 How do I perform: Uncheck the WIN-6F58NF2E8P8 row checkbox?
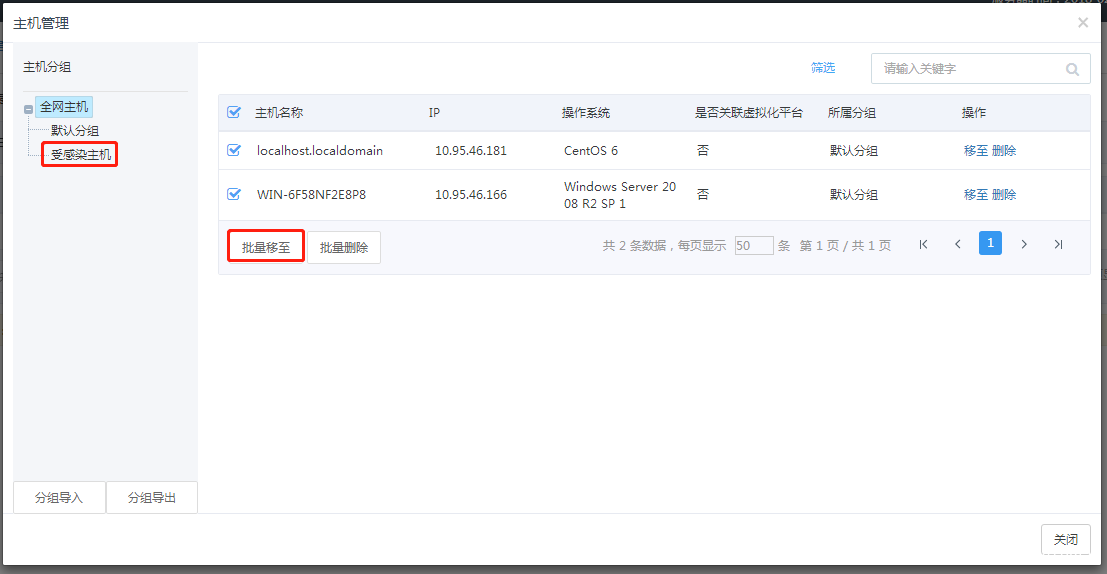(x=234, y=194)
